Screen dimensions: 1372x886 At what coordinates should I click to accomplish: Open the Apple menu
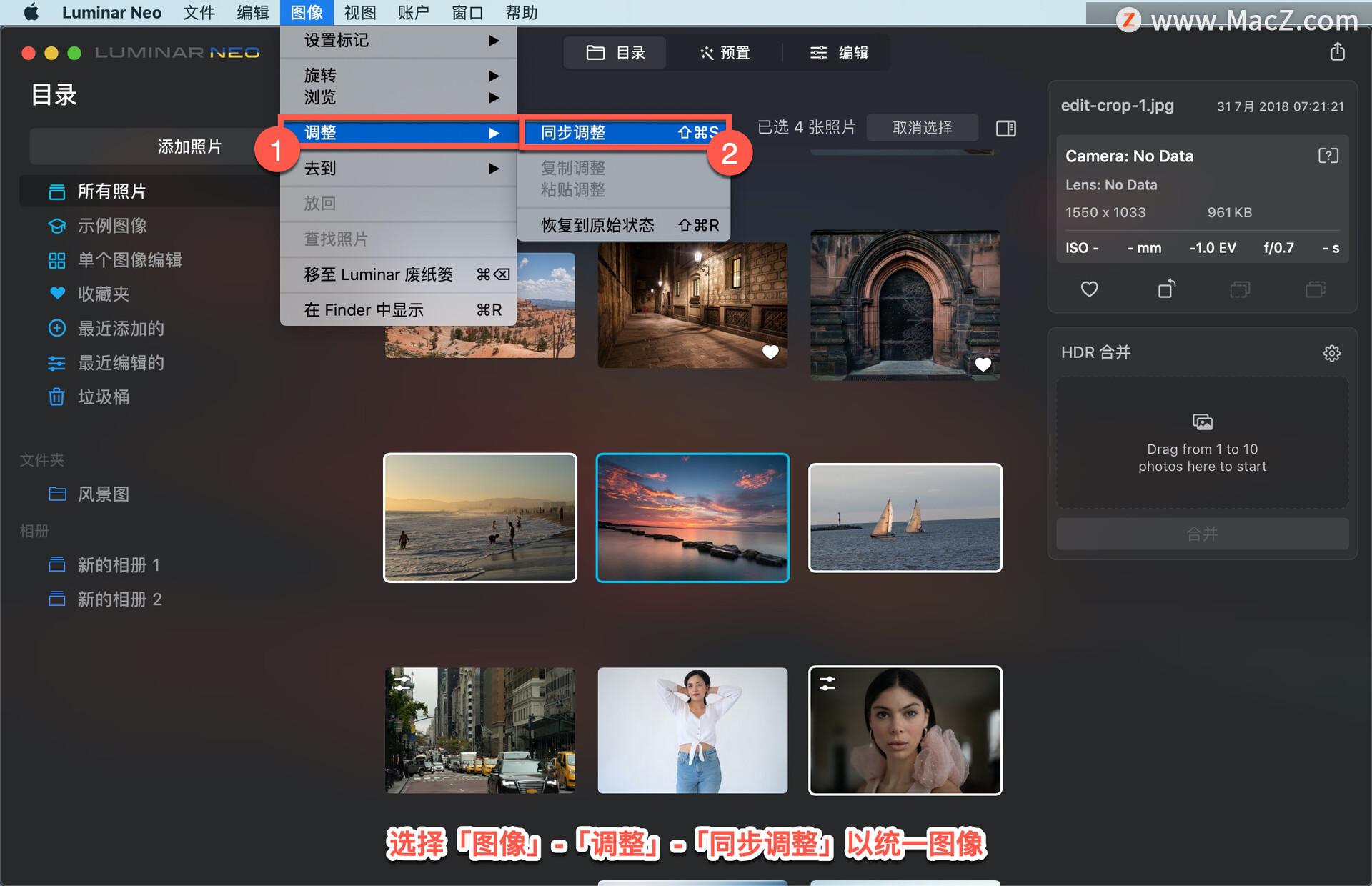pyautogui.click(x=31, y=12)
